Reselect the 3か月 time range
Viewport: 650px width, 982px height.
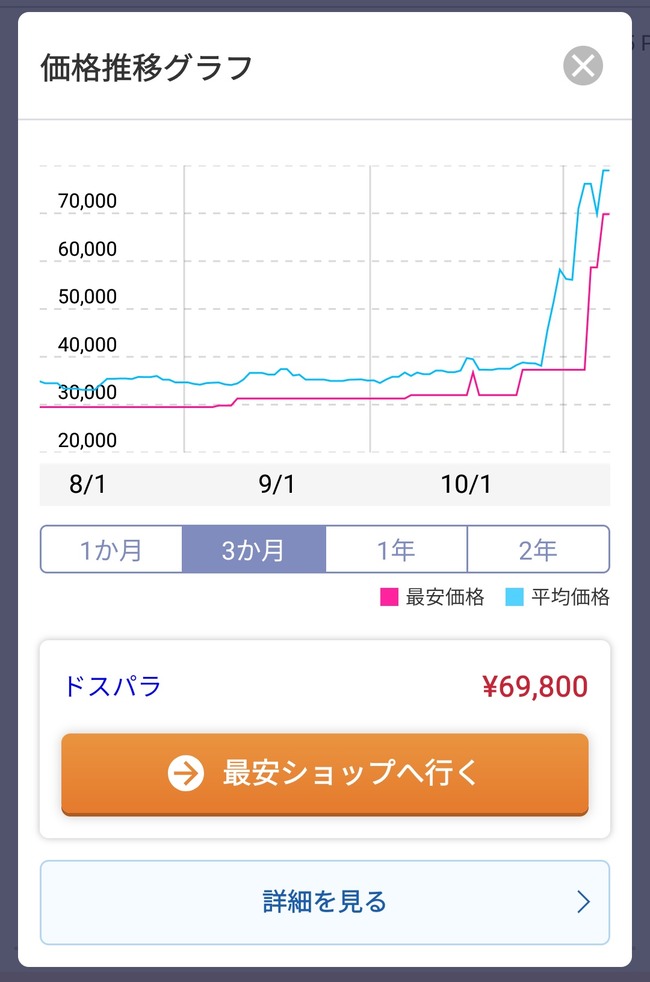tap(253, 548)
